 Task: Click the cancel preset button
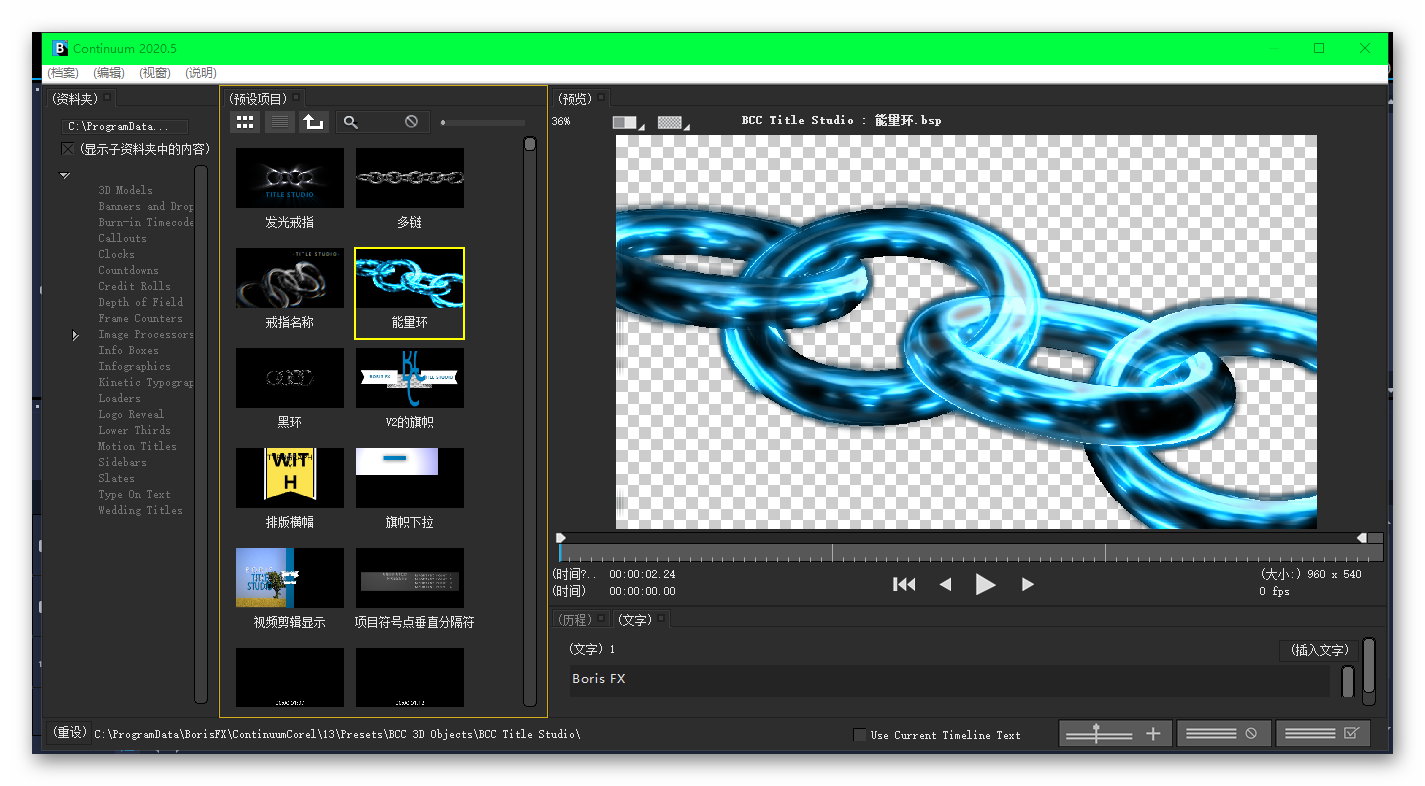1223,734
